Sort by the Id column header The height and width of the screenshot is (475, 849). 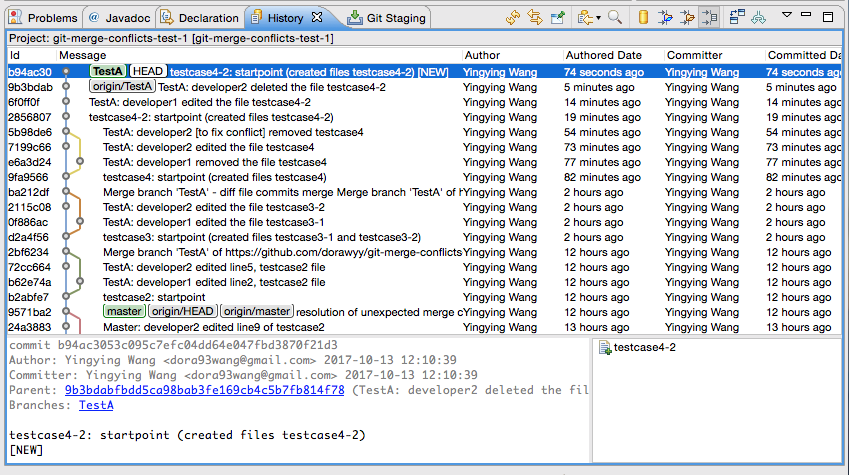click(31, 55)
